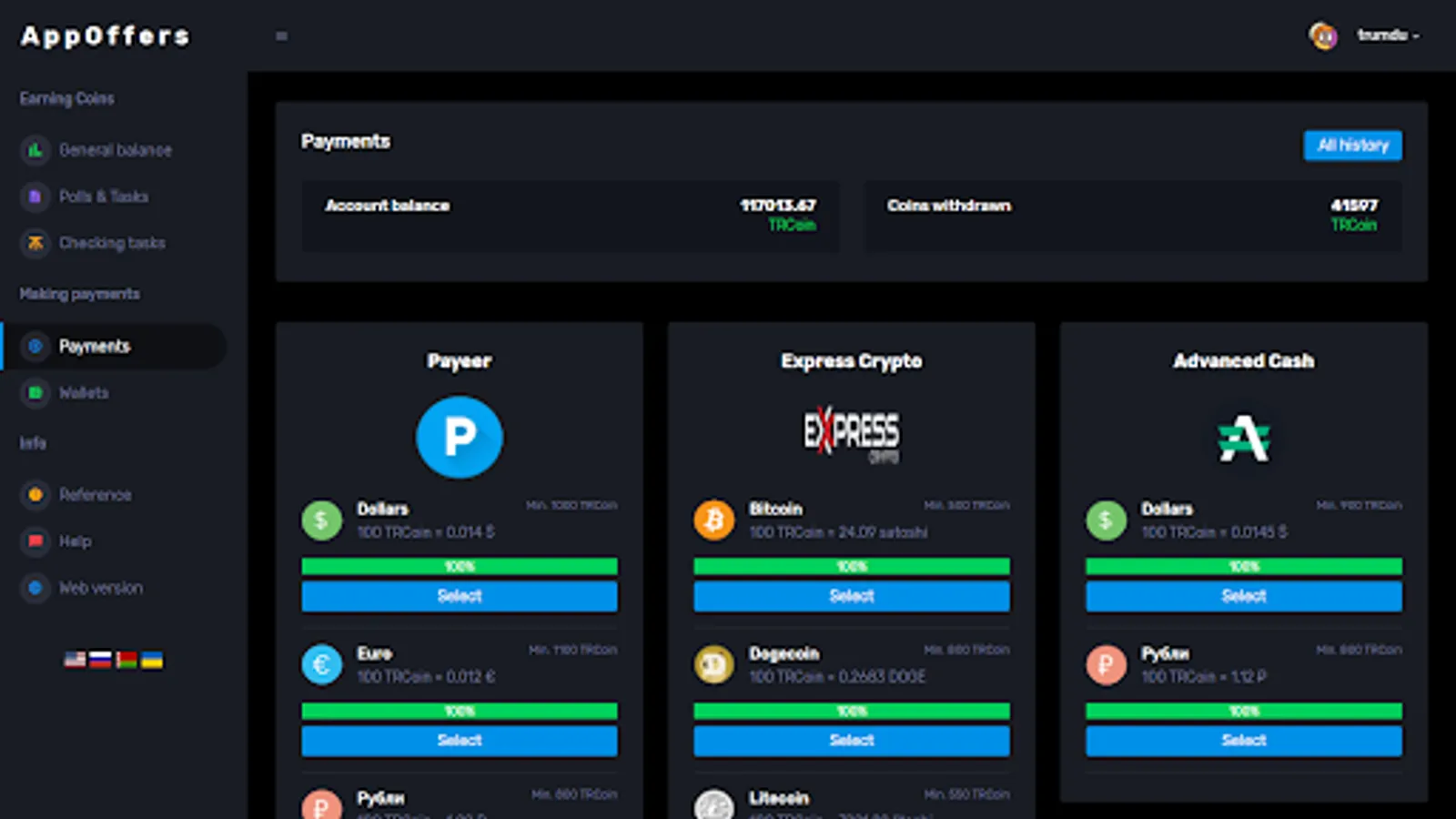Click the Bitcoin 100% progress bar
The width and height of the screenshot is (1456, 819).
(x=852, y=567)
